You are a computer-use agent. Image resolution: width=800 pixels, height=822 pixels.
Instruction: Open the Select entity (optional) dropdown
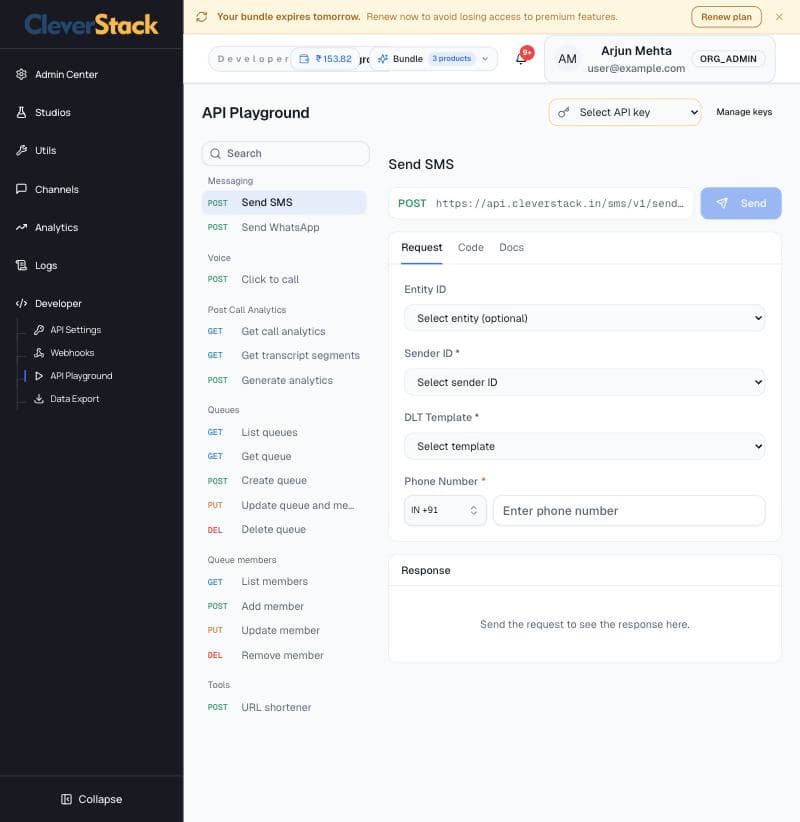585,318
